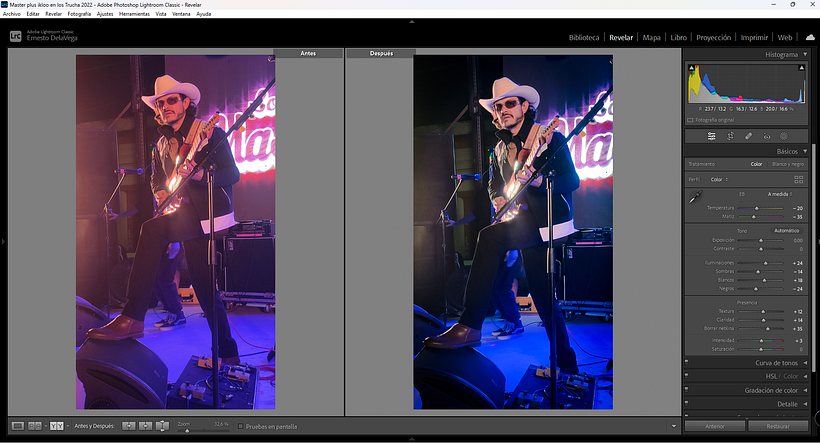Toggle shadow clipping indicator in histogram

pos(690,67)
